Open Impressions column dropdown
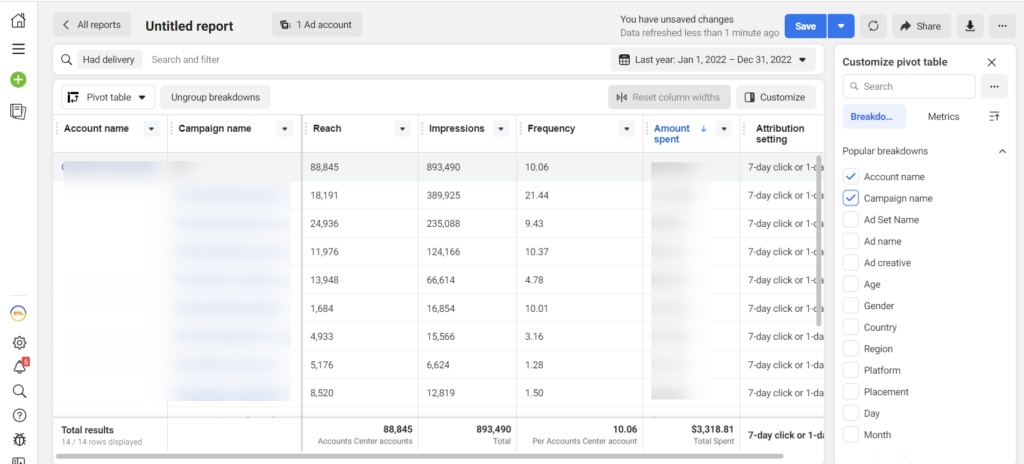This screenshot has width=1024, height=464. click(x=500, y=129)
